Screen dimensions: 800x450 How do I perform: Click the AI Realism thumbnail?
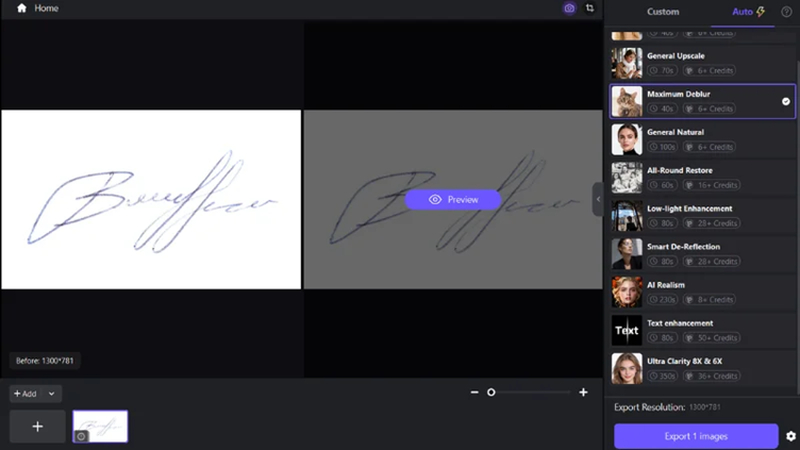coord(627,292)
